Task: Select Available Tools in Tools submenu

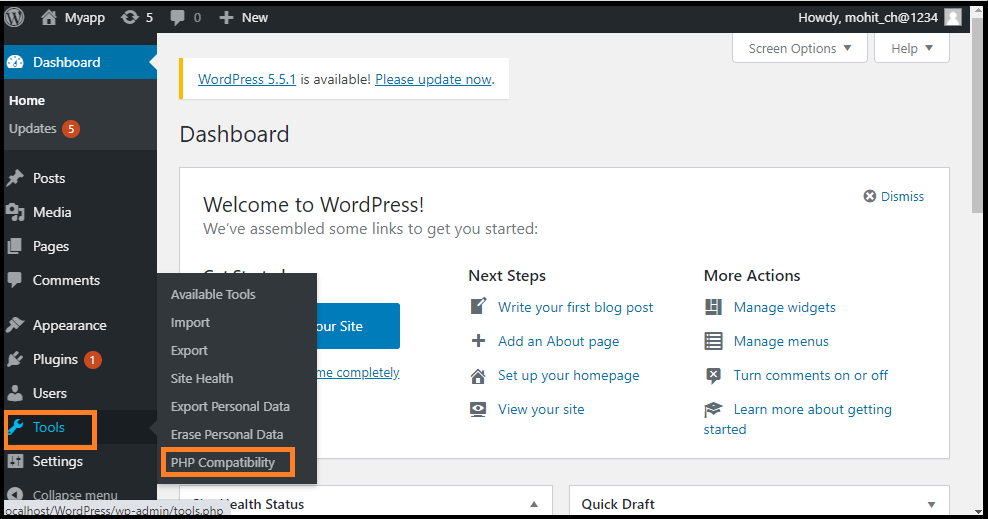Action: (213, 294)
